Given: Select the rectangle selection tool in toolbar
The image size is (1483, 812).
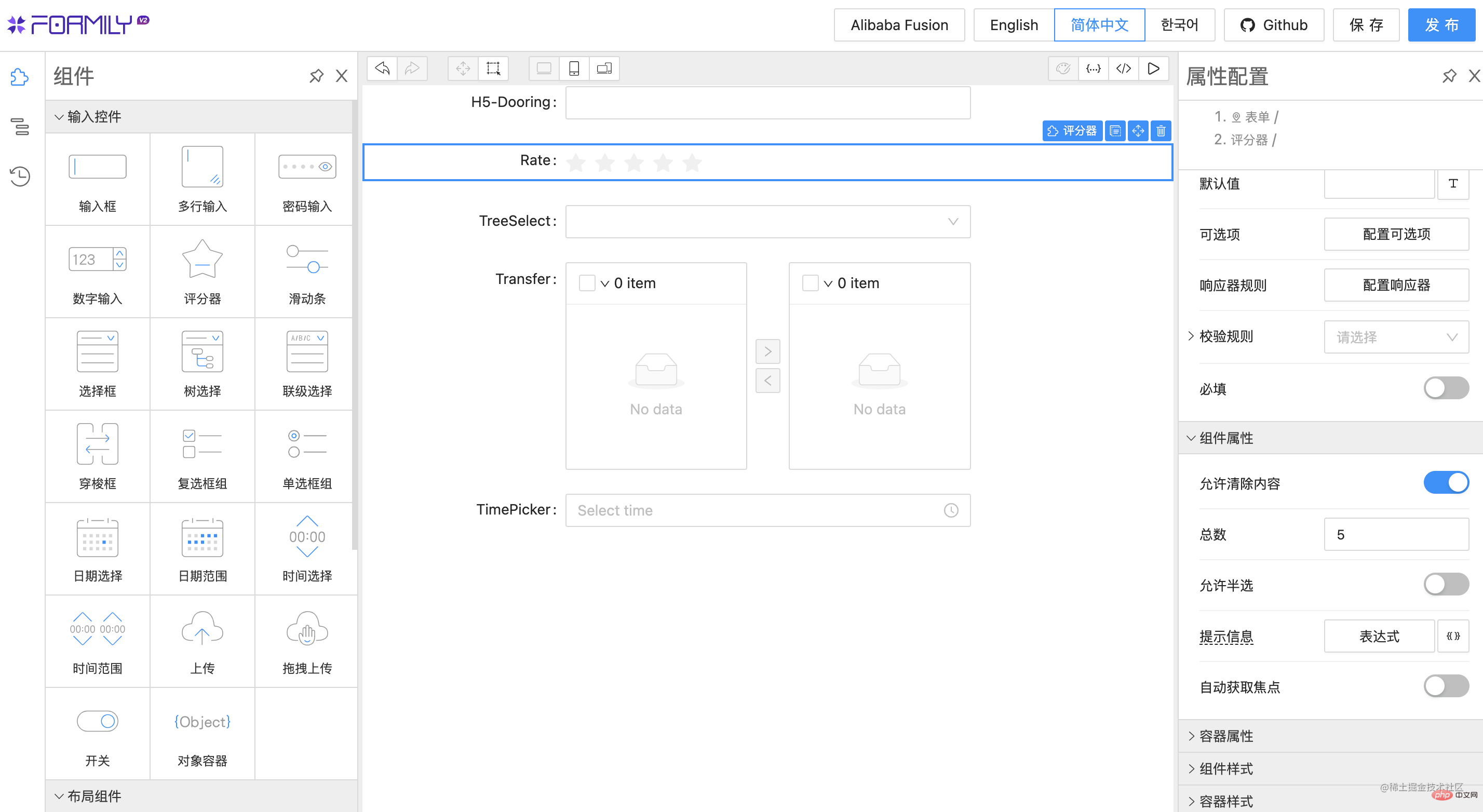Looking at the screenshot, I should coord(493,69).
